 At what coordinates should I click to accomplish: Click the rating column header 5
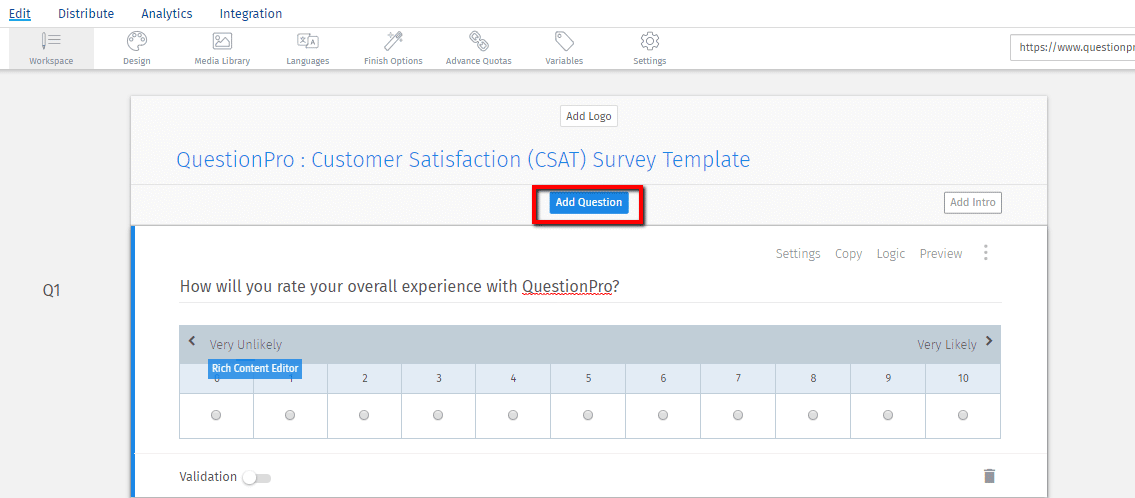588,378
